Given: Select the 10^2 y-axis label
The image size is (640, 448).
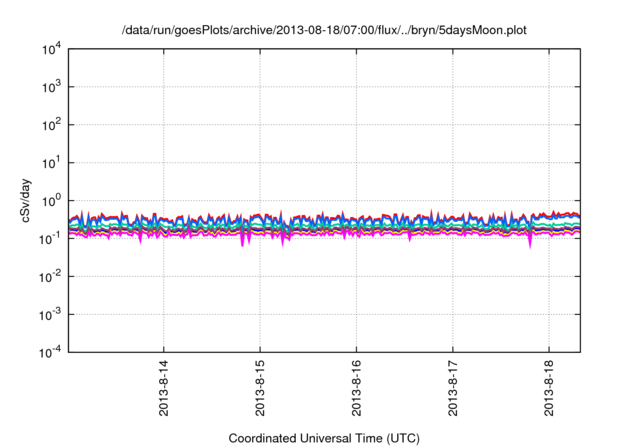Looking at the screenshot, I should tap(51, 125).
